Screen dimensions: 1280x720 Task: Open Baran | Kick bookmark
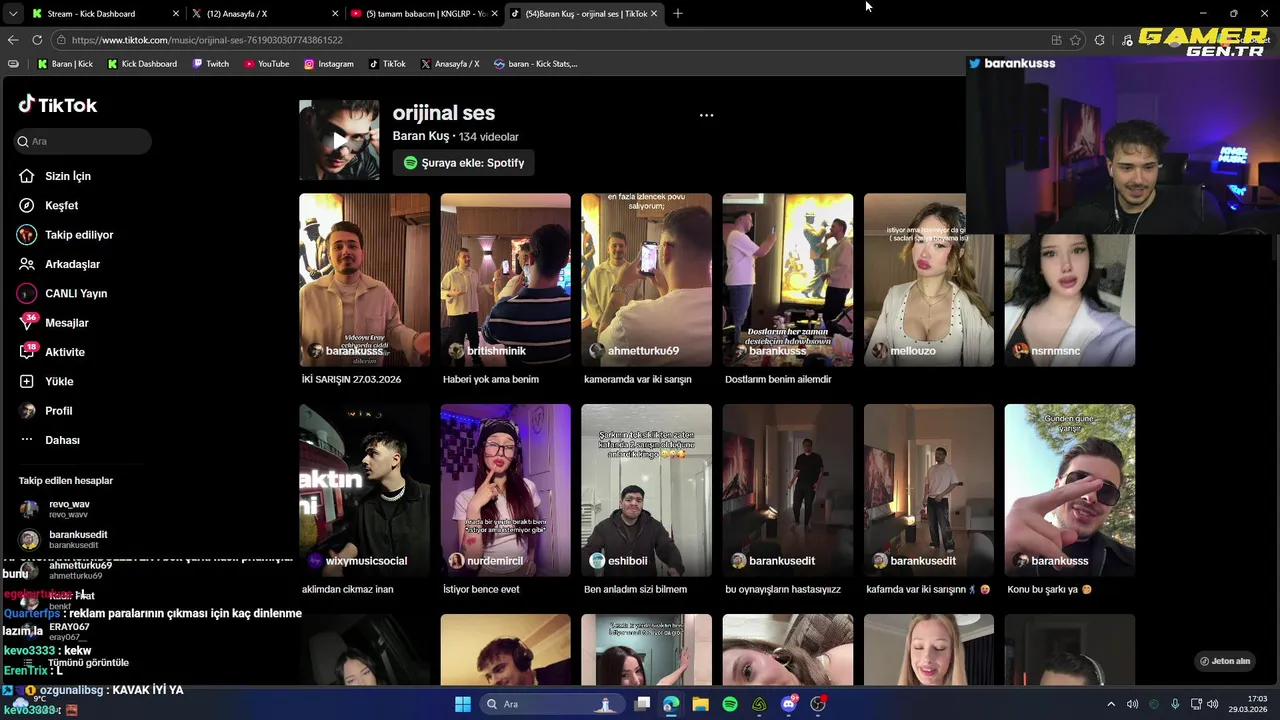coord(65,64)
